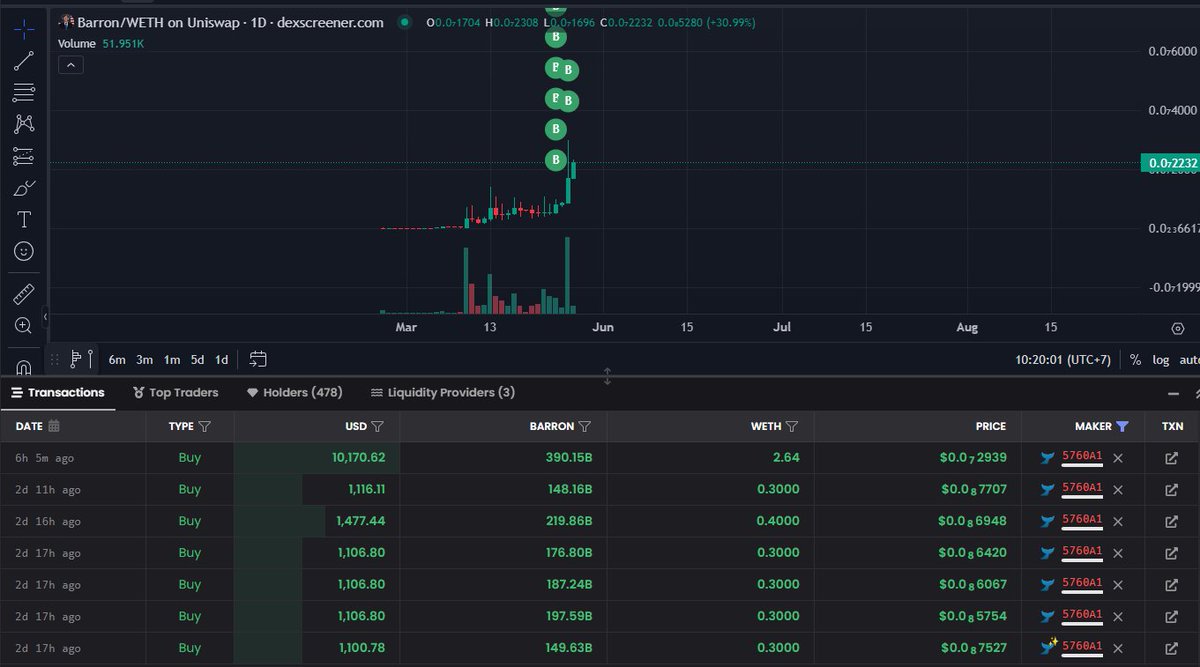Click the lowest B buy marker on chart

point(556,160)
